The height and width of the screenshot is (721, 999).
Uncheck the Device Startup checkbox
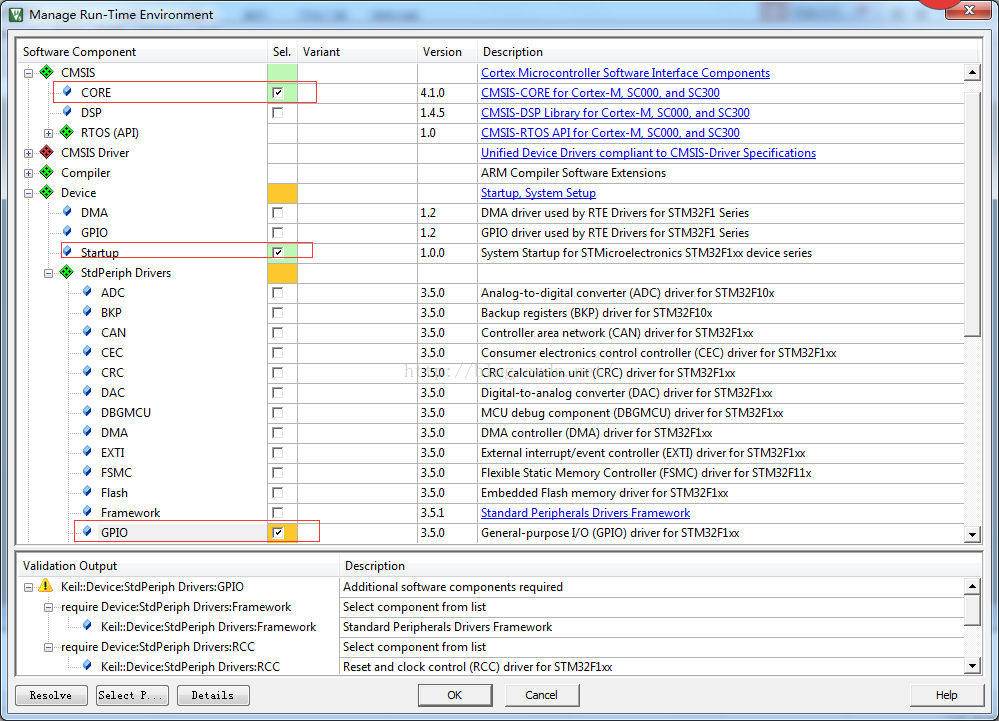pyautogui.click(x=278, y=252)
